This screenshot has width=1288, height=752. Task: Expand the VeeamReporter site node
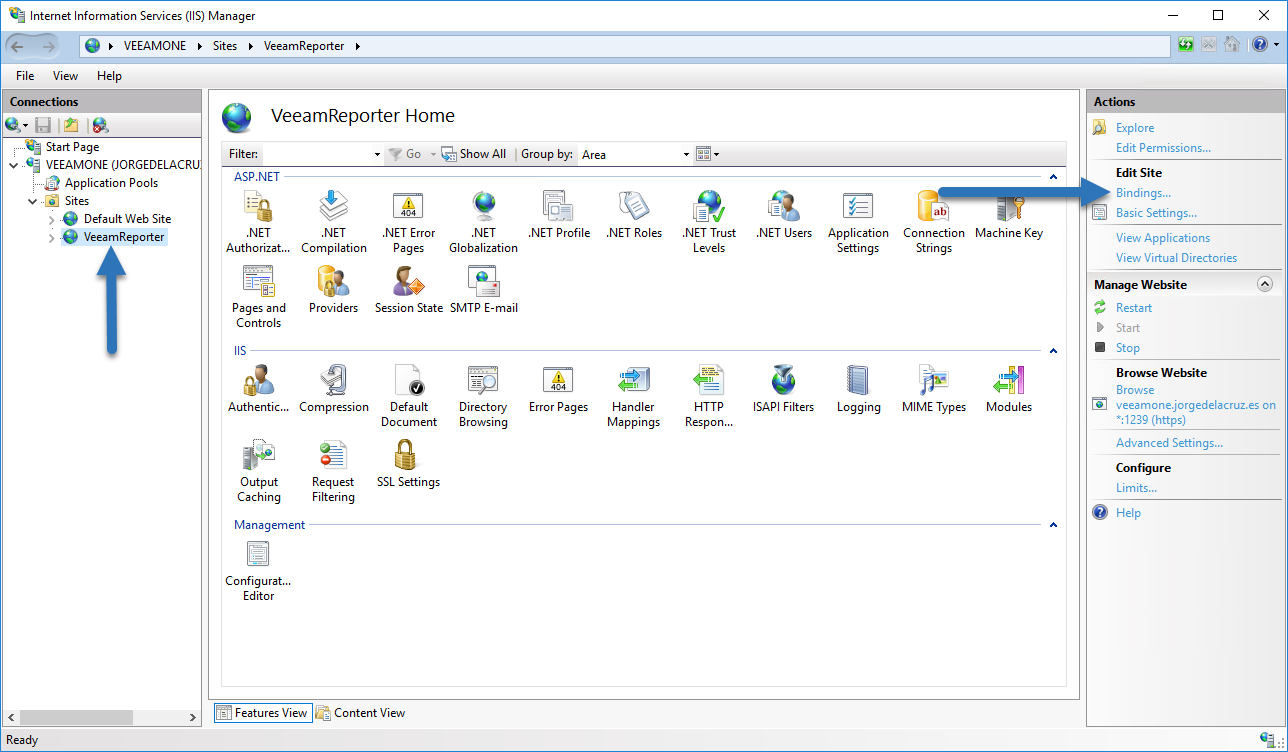click(x=52, y=237)
